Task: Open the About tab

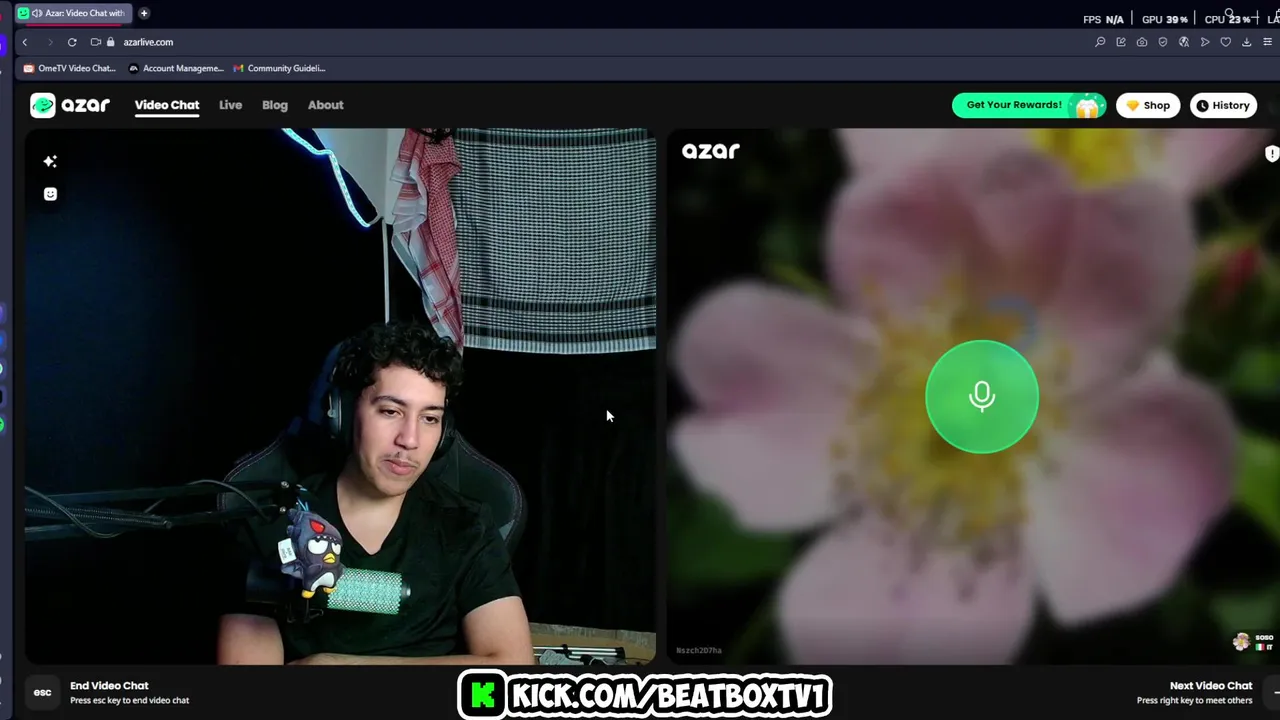Action: (325, 105)
